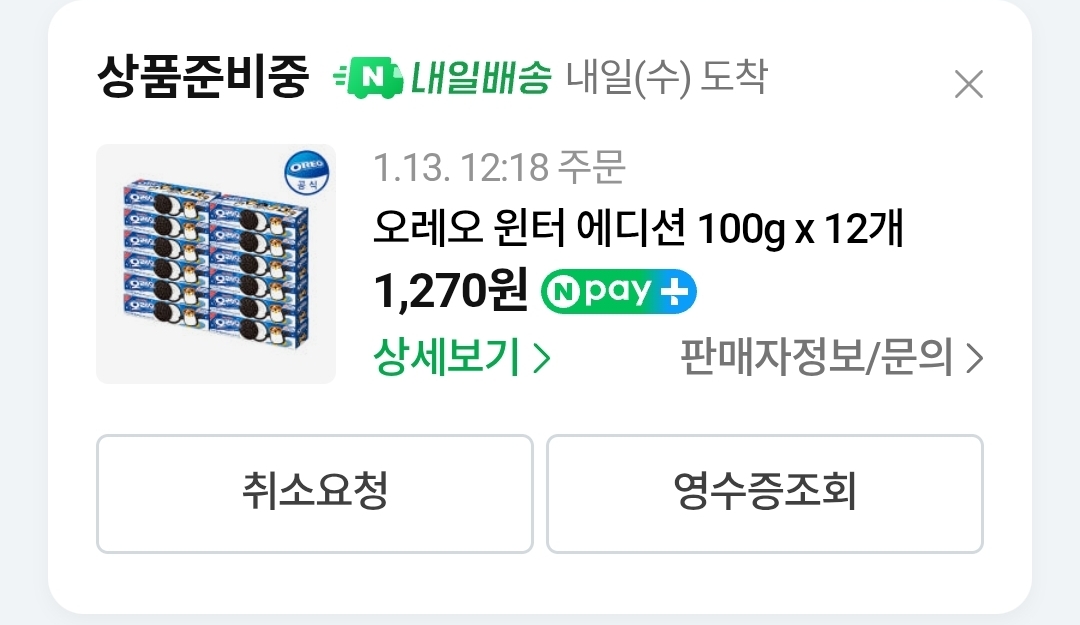Viewport: 1080px width, 625px height.
Task: Click the 100g x 12개 quantity text
Action: point(800,229)
